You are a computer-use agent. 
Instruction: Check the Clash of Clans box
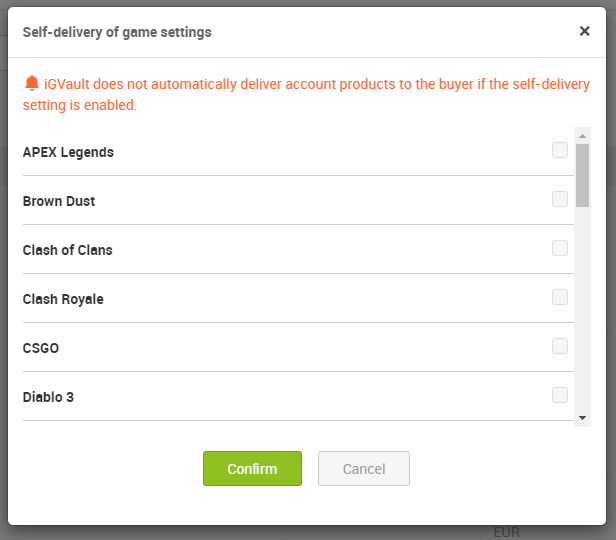click(560, 249)
